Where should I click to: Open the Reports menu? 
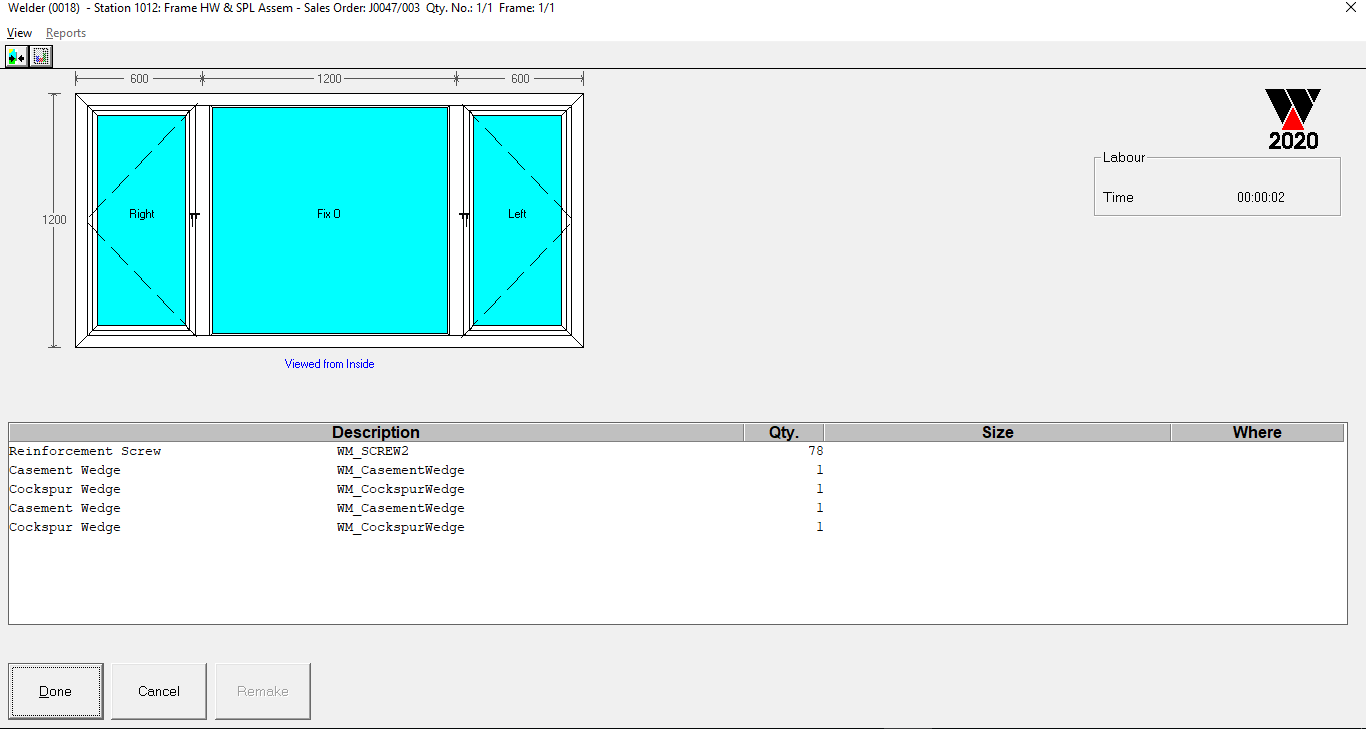click(x=66, y=33)
